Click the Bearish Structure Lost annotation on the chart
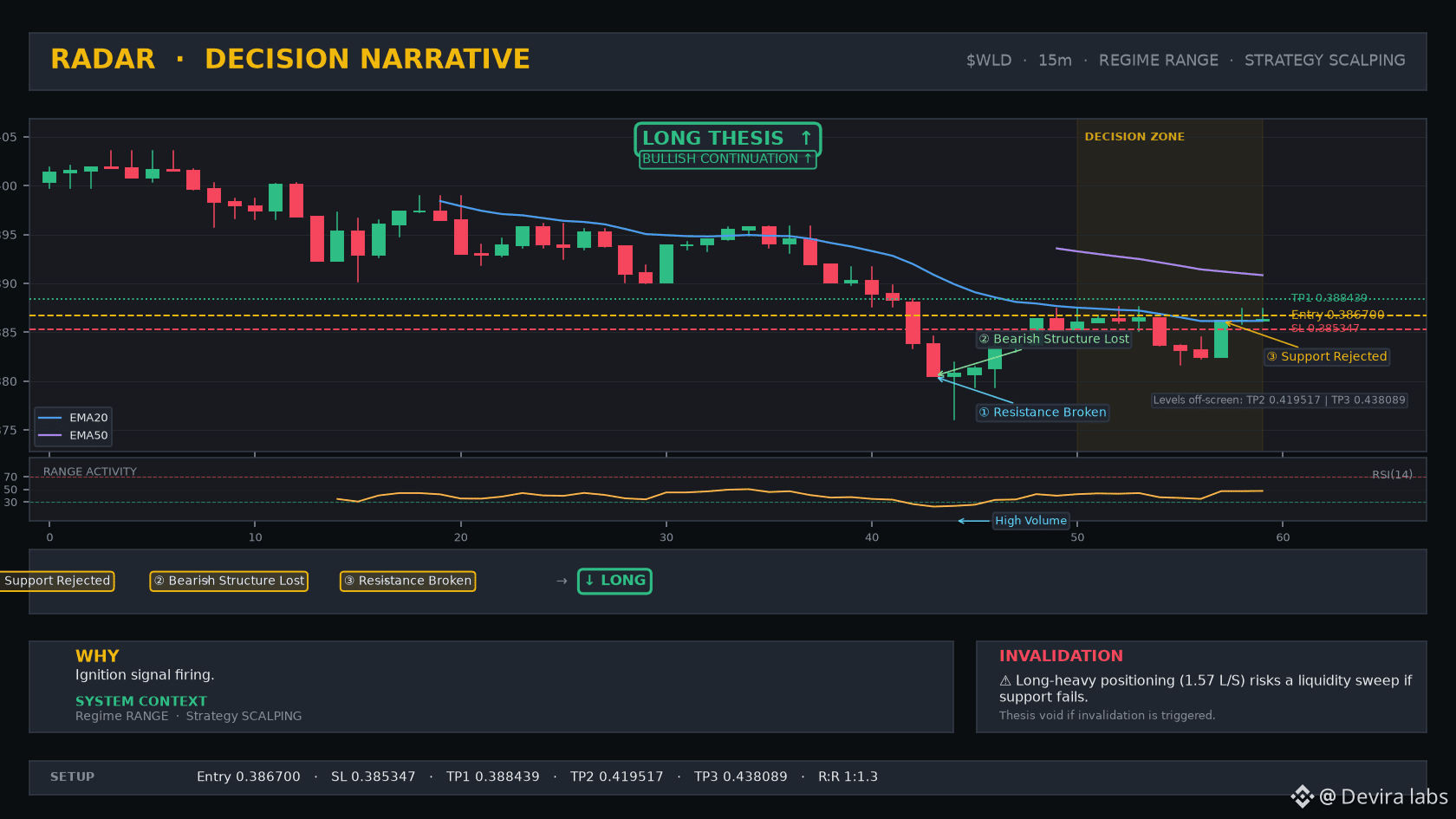Viewport: 1456px width, 819px height. click(1054, 339)
